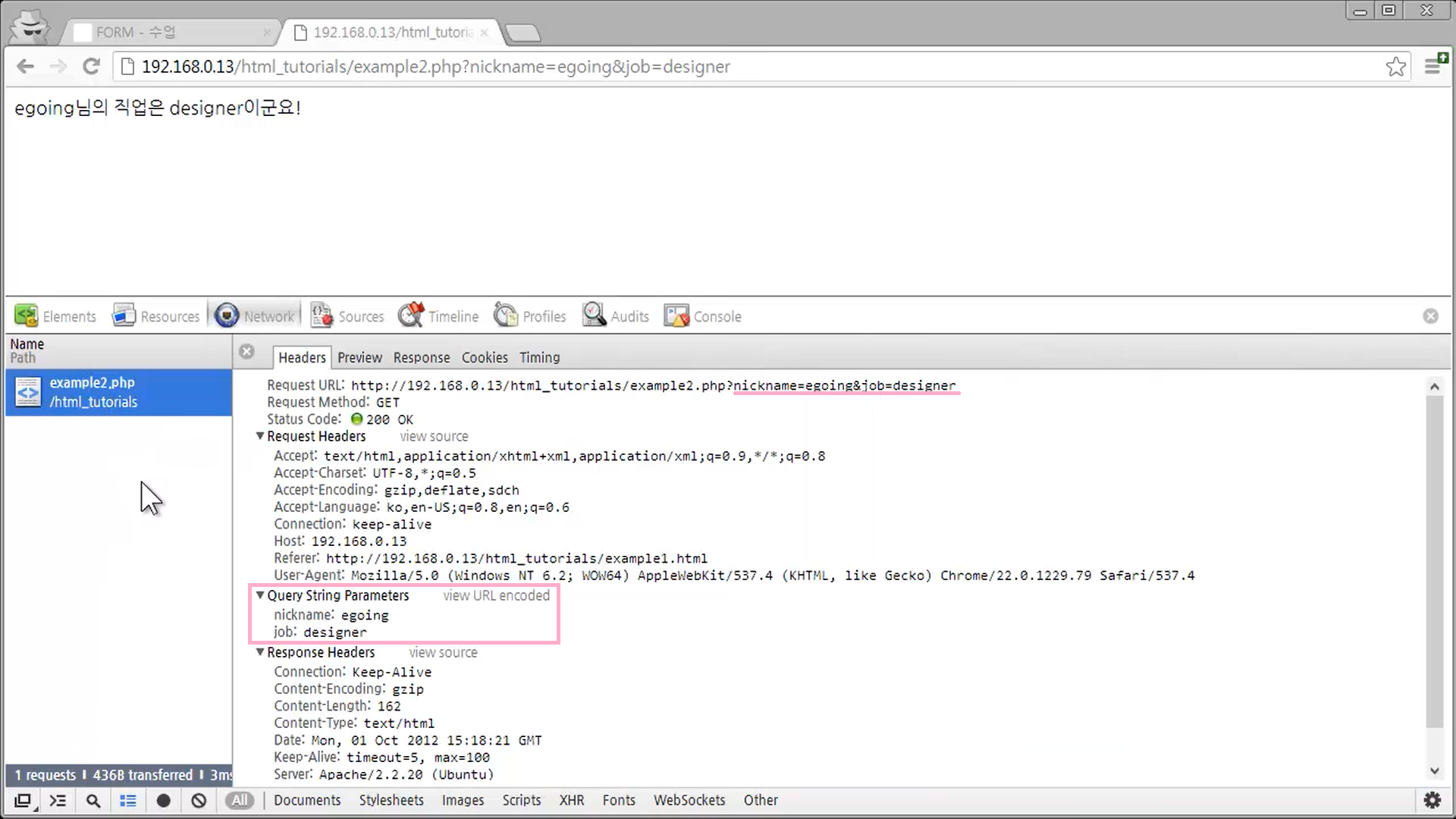Open the Elements panel
Image resolution: width=1456 pixels, height=819 pixels.
[x=55, y=316]
